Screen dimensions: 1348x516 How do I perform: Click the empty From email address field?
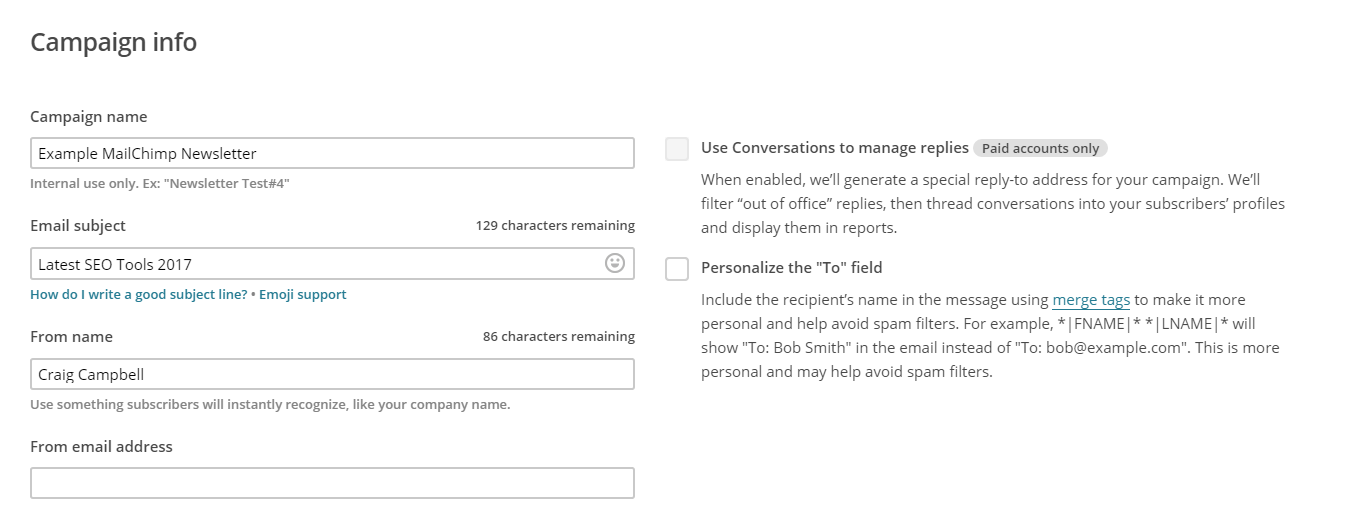point(332,483)
